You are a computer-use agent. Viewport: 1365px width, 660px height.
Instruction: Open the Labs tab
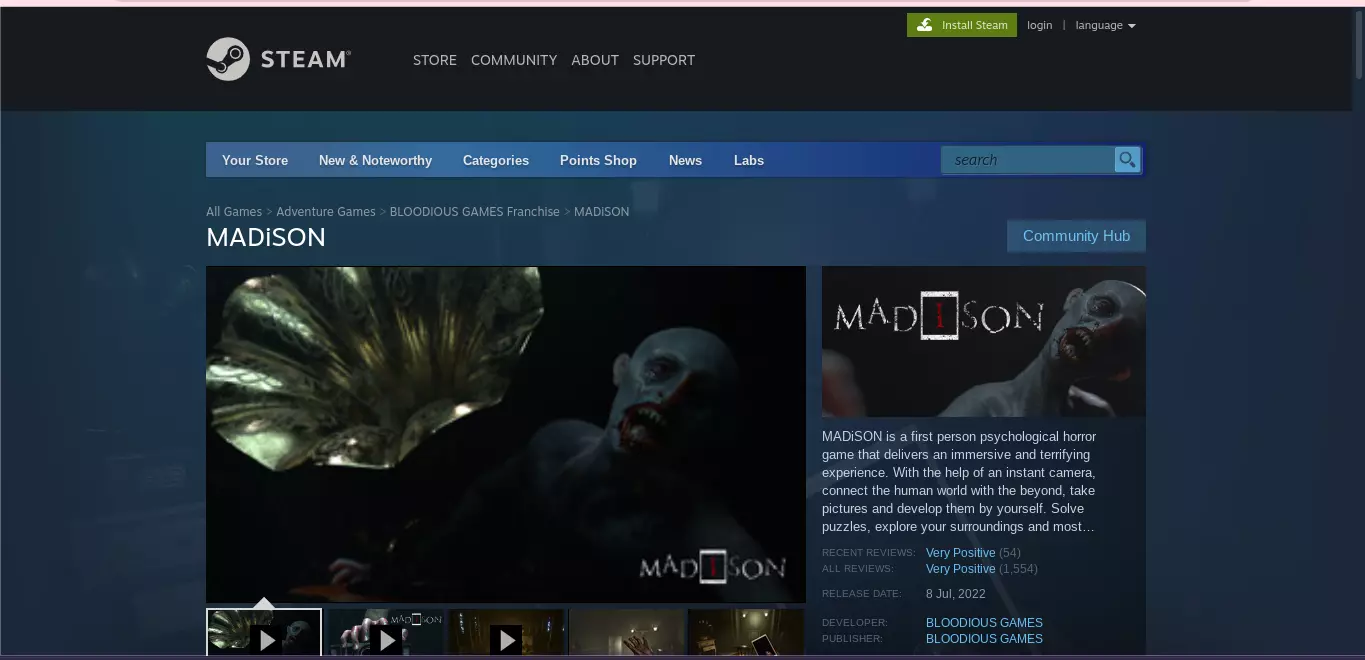pyautogui.click(x=749, y=160)
